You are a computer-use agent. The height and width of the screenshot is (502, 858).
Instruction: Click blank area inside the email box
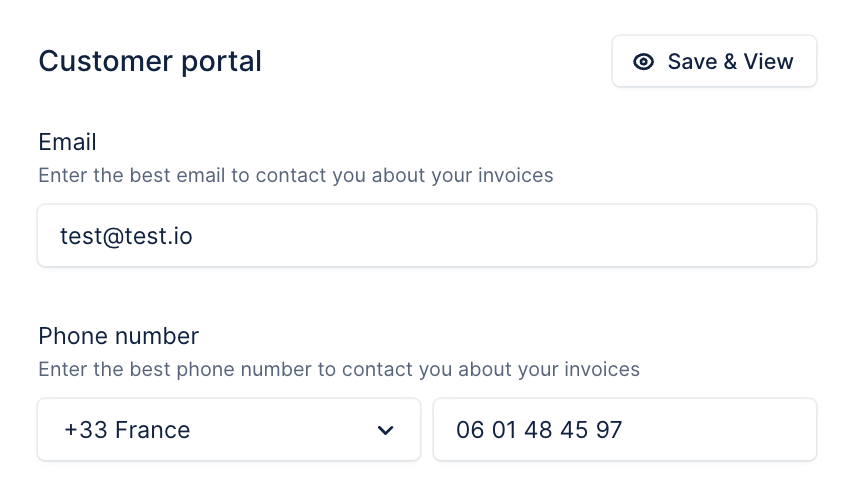coord(503,235)
